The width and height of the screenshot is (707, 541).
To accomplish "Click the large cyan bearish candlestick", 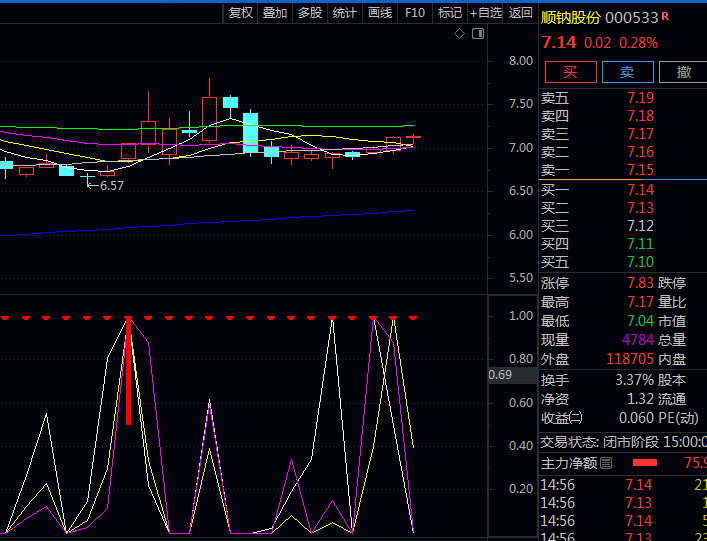I will pos(250,133).
